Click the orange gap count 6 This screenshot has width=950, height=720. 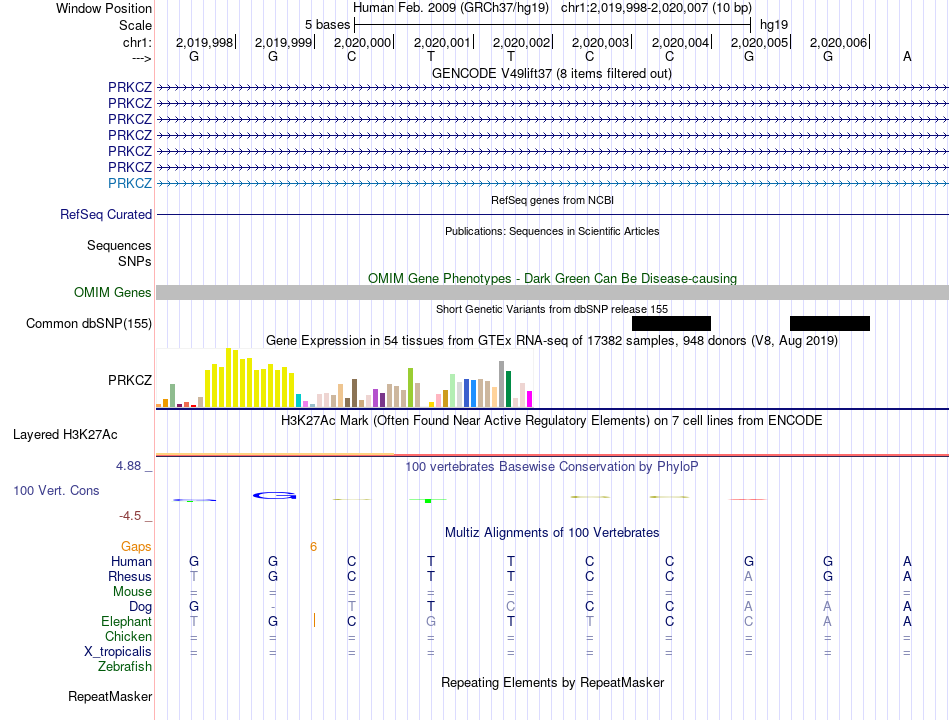313,547
